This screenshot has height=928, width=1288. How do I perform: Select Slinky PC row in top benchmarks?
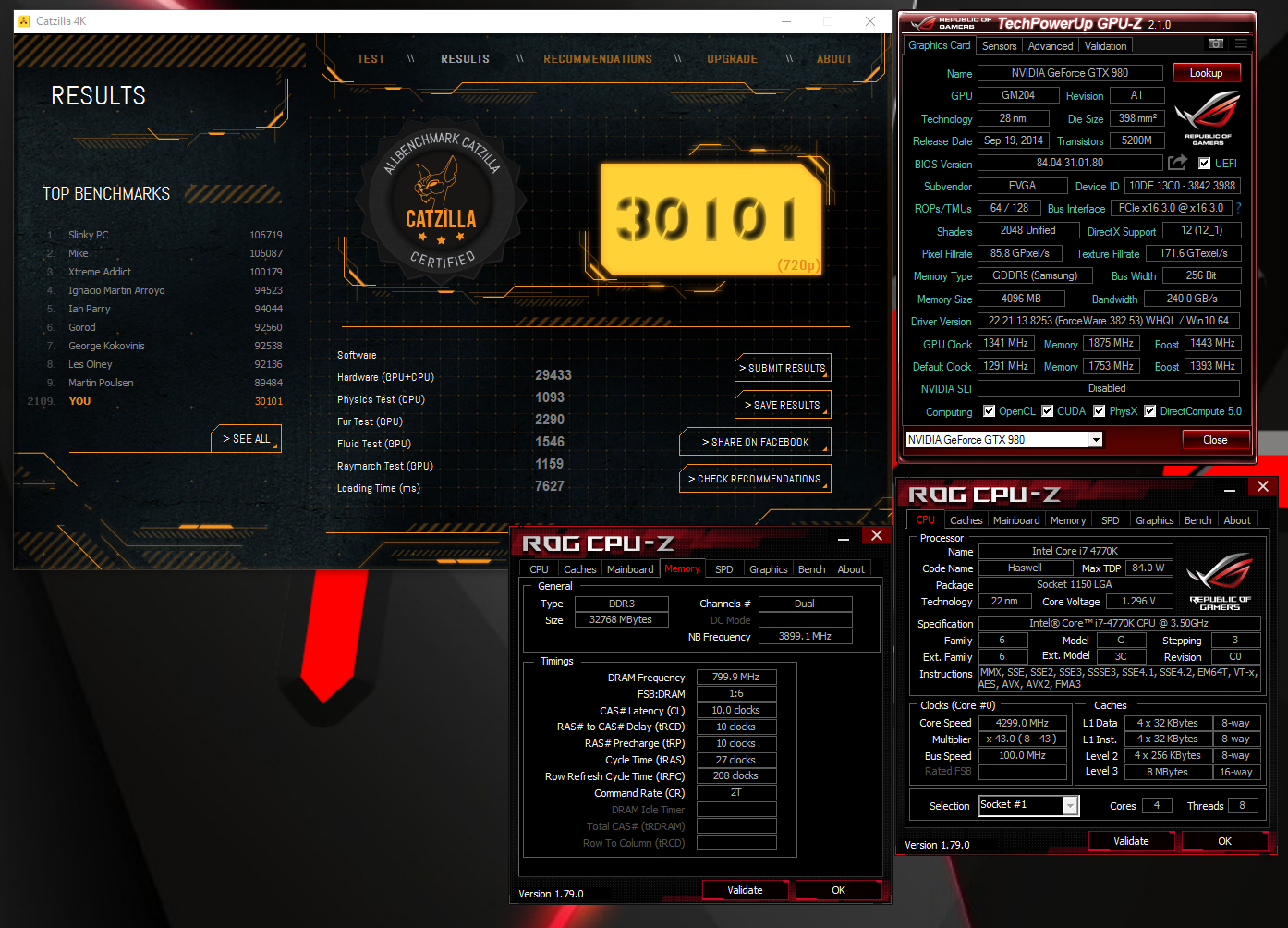tap(164, 235)
